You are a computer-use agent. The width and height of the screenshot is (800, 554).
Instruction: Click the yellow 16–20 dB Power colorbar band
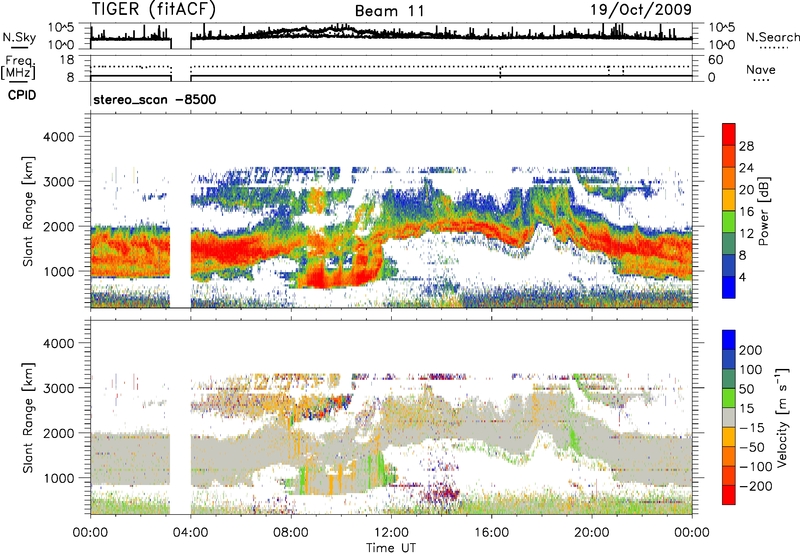click(x=729, y=200)
